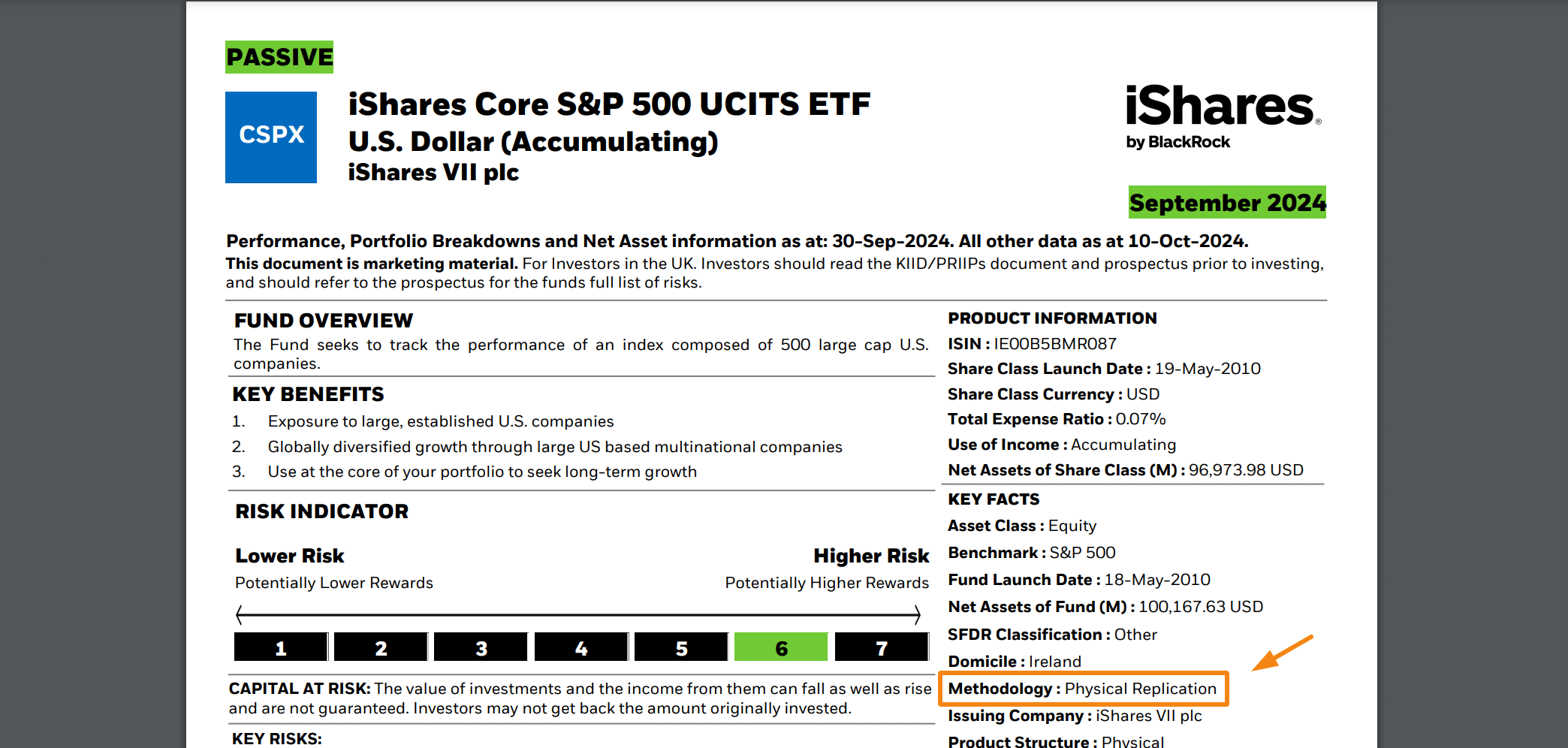Click the Total Expense Ratio 0.07% line
The height and width of the screenshot is (748, 1568).
click(1057, 419)
